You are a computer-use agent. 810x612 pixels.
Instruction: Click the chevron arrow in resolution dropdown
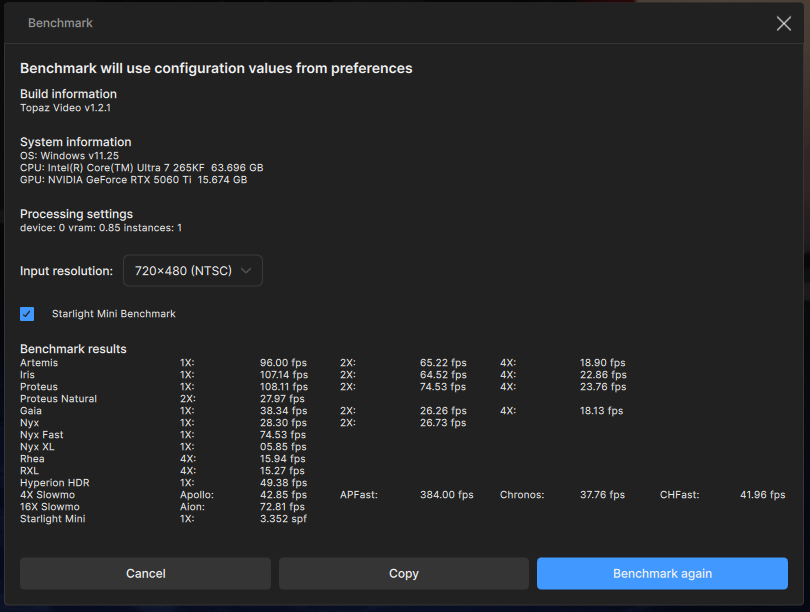coord(246,271)
